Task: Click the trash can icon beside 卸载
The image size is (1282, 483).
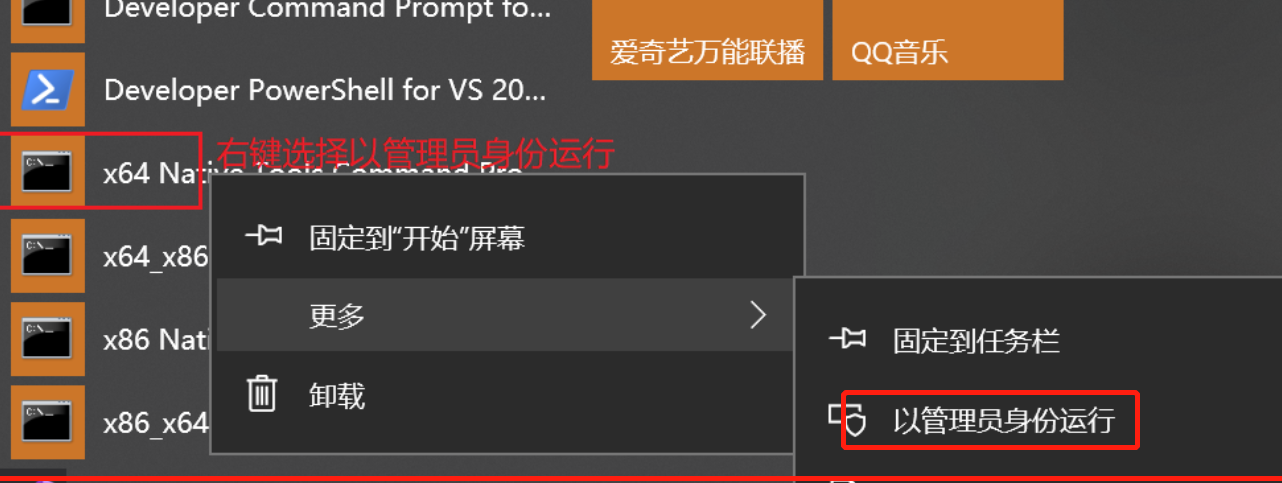Action: (262, 393)
